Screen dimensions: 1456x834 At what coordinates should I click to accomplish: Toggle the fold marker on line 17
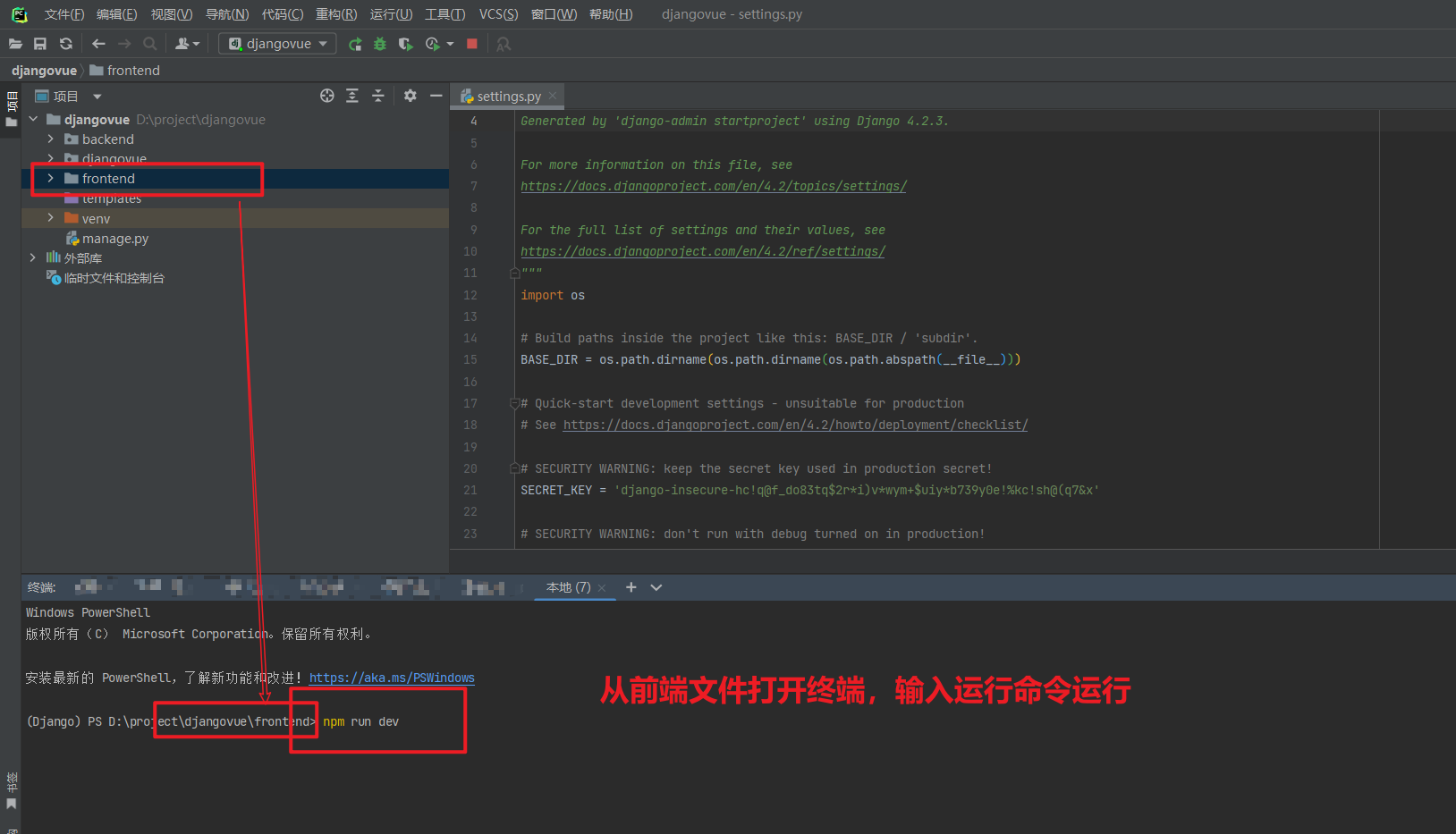[514, 403]
